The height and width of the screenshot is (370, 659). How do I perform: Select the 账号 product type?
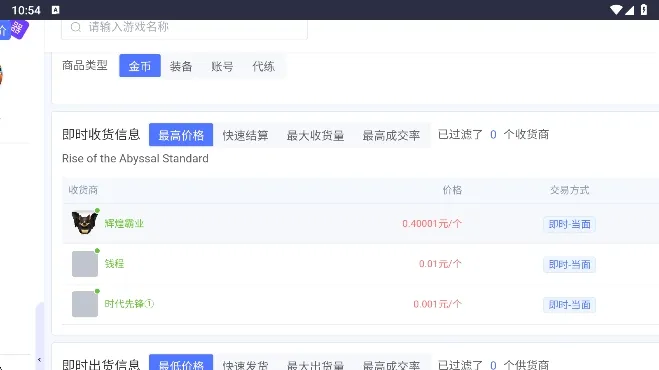tap(222, 66)
